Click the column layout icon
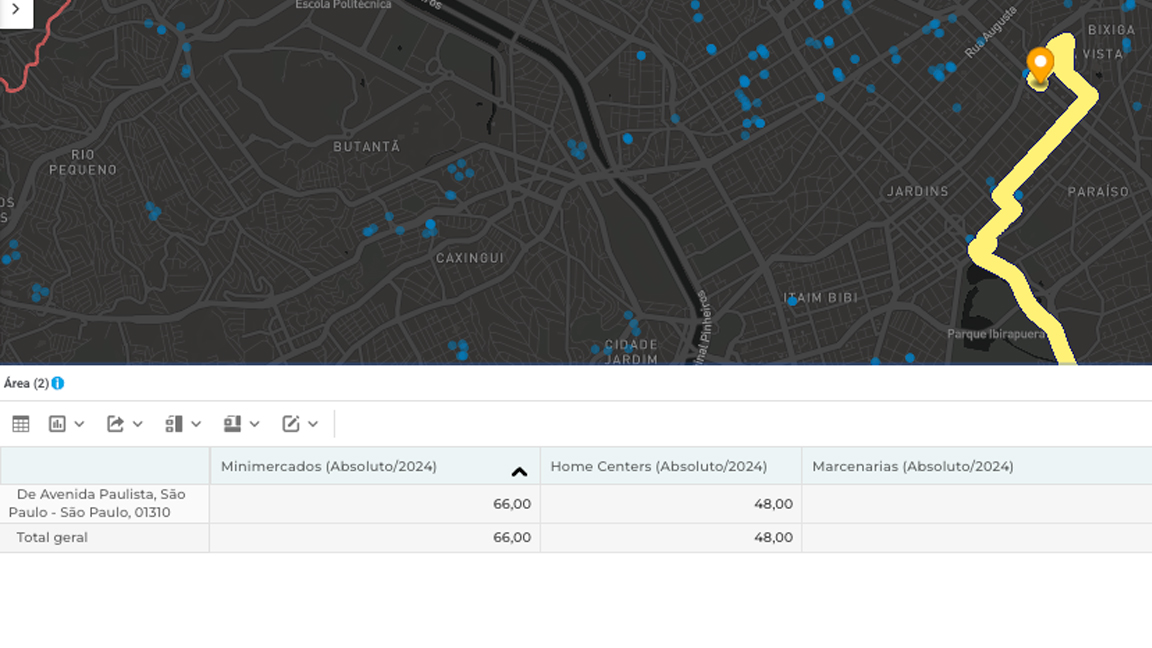The height and width of the screenshot is (648, 1152). (x=174, y=424)
